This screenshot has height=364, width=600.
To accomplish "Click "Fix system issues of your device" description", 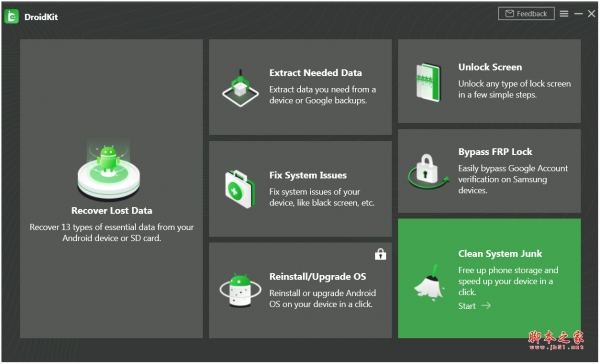I will [x=321, y=197].
